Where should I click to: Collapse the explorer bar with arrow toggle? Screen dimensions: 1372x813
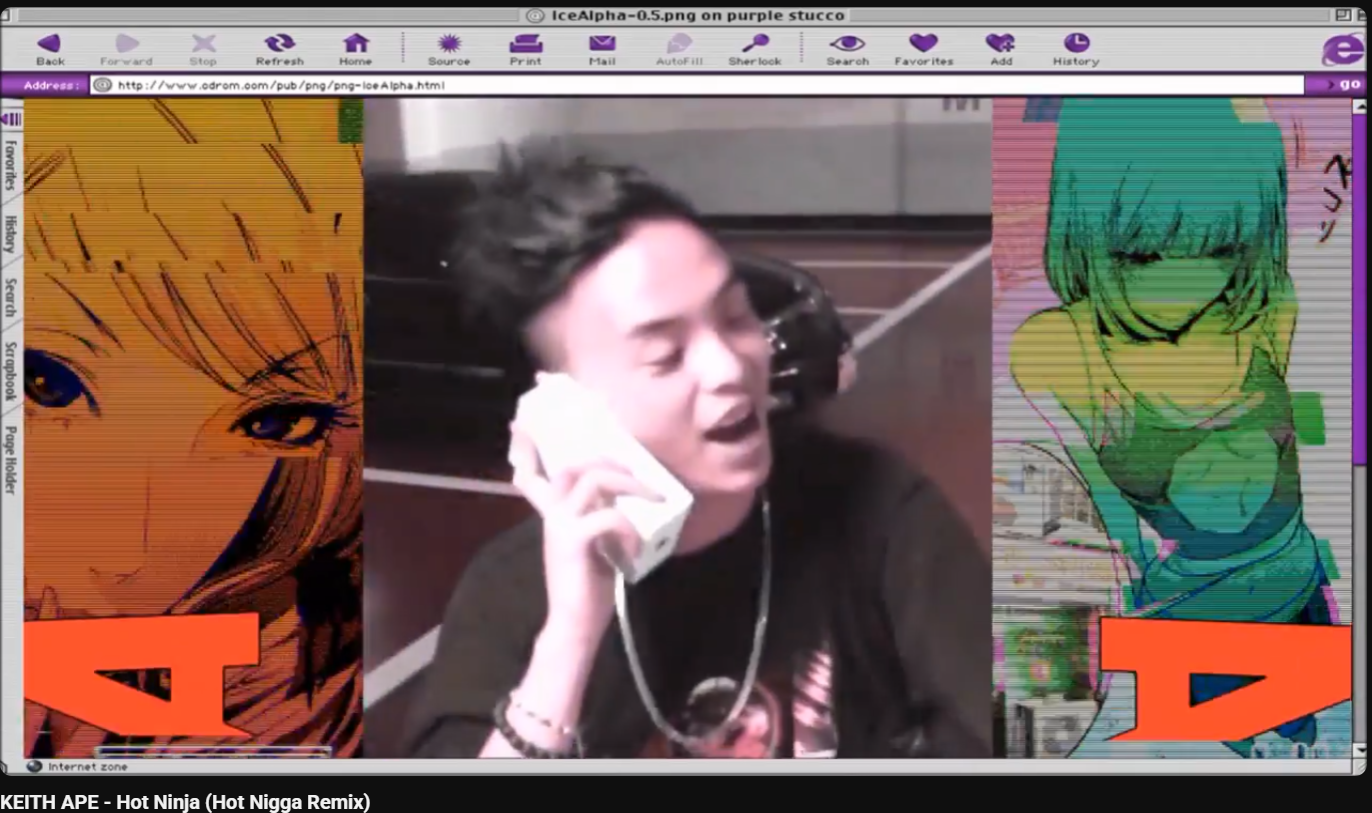coord(11,119)
